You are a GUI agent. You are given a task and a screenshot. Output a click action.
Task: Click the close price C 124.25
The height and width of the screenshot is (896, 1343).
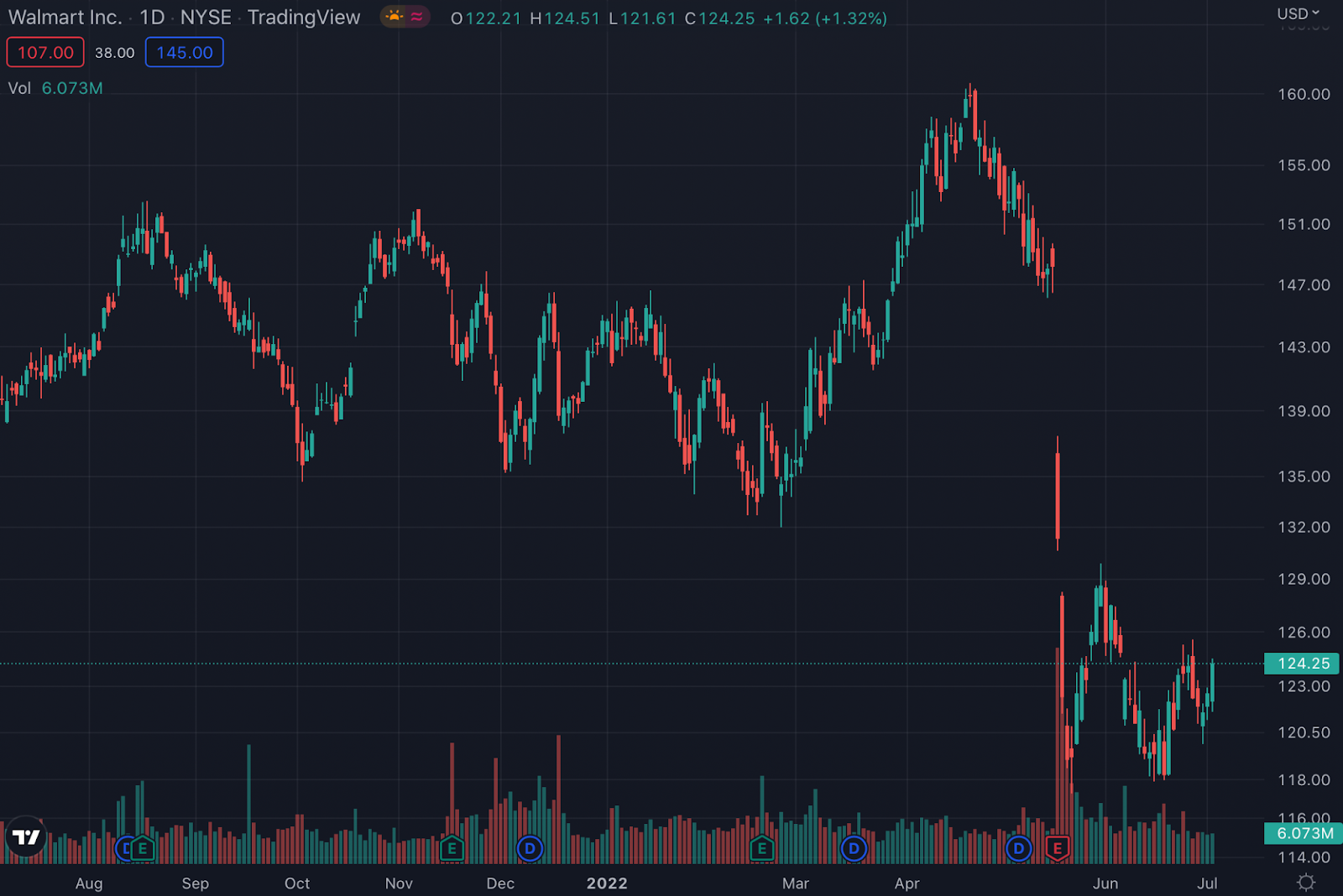(x=719, y=18)
